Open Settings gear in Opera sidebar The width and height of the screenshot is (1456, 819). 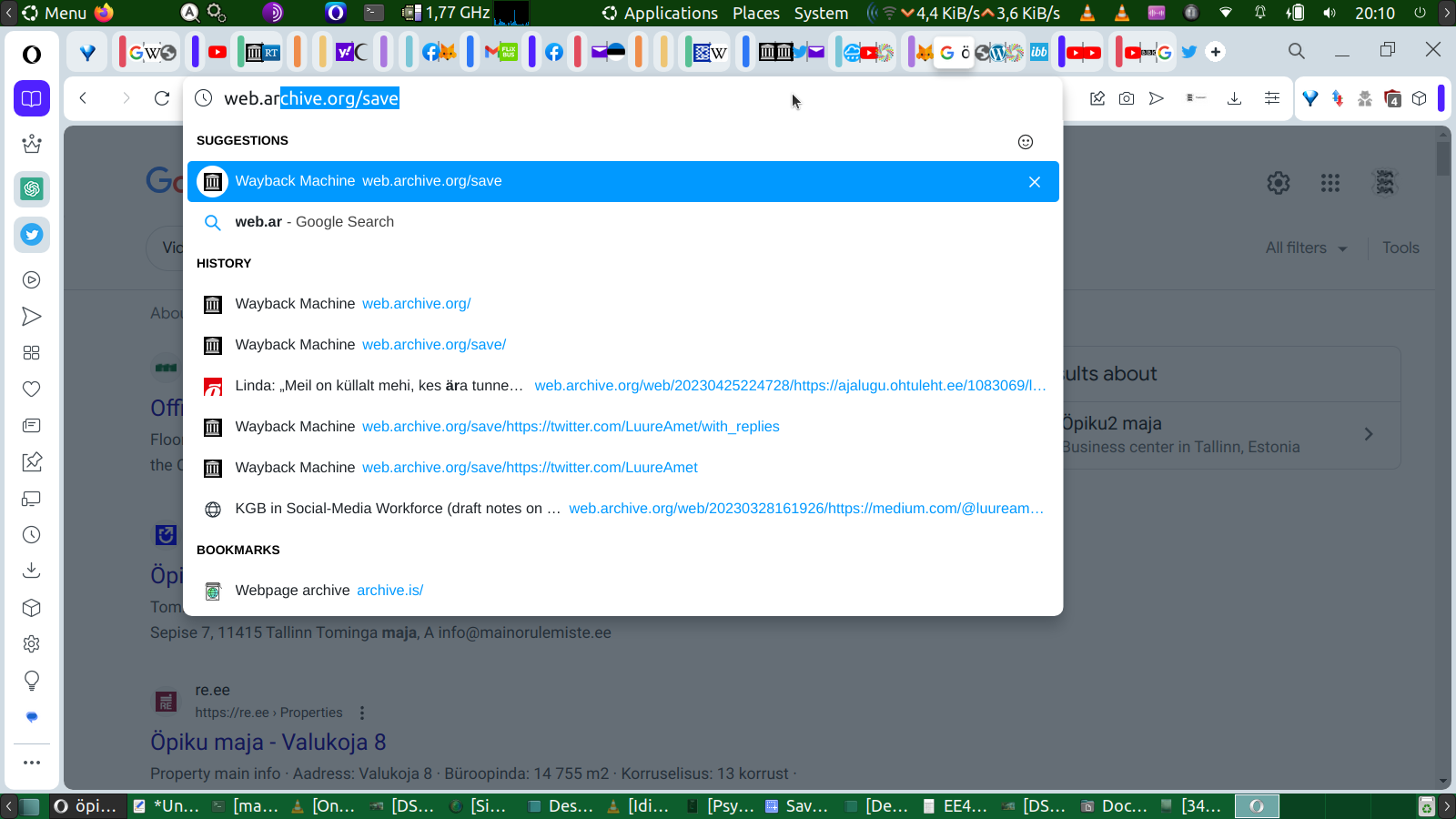tap(32, 644)
